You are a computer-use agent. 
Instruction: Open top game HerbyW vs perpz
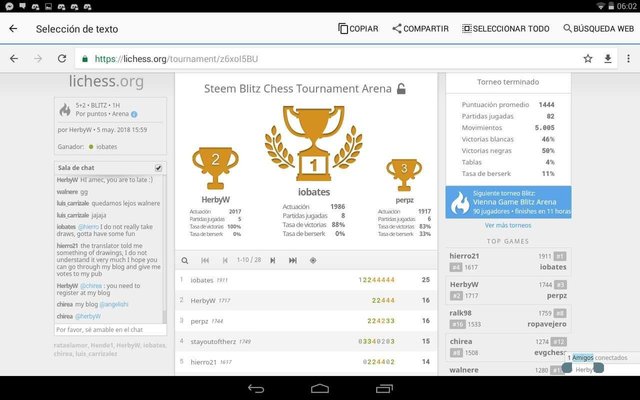pyautogui.click(x=508, y=290)
